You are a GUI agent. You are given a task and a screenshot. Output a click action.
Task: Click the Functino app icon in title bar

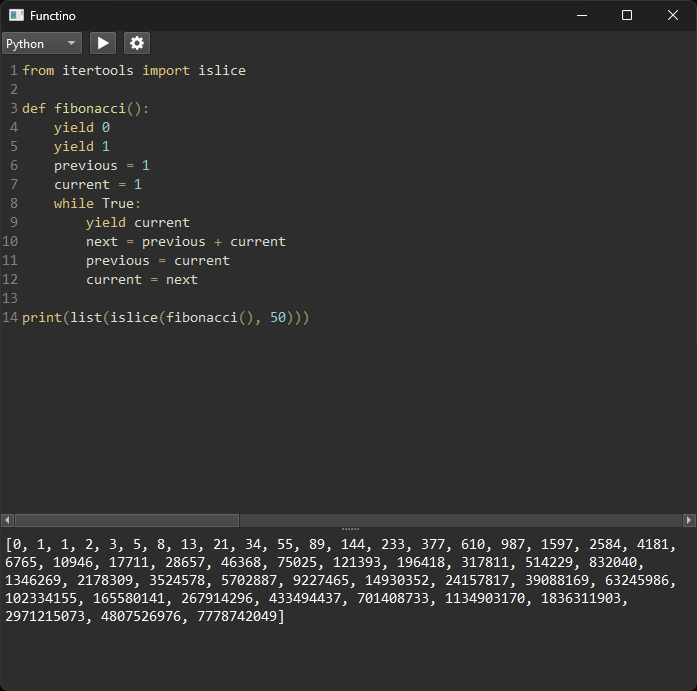tap(16, 15)
